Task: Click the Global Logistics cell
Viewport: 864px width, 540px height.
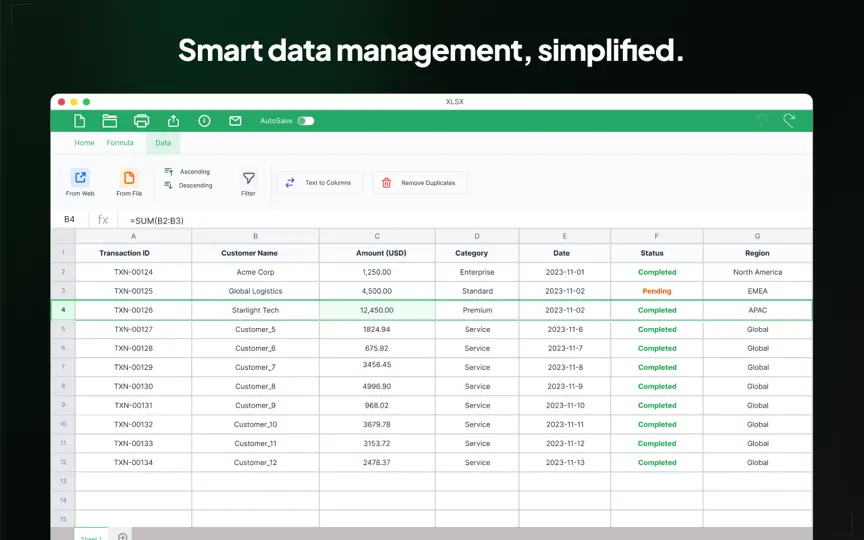Action: click(x=255, y=291)
